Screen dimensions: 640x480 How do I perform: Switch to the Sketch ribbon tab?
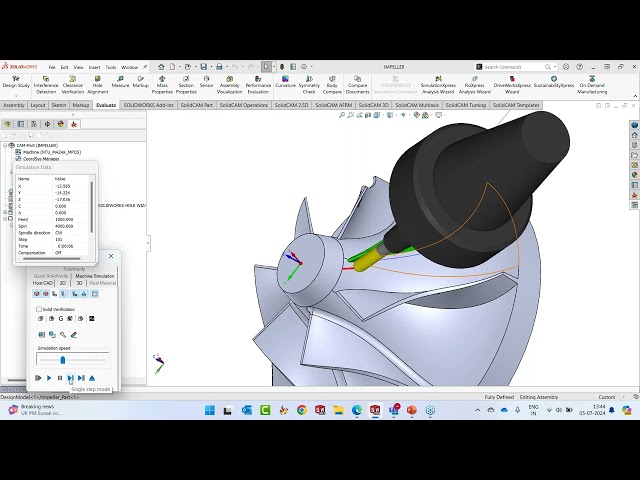coord(59,105)
